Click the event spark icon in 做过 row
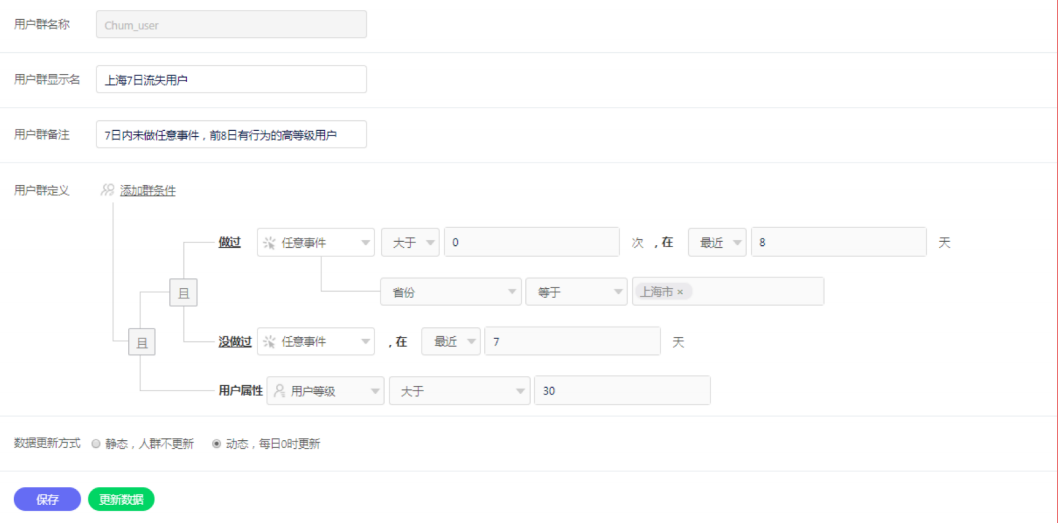 269,243
